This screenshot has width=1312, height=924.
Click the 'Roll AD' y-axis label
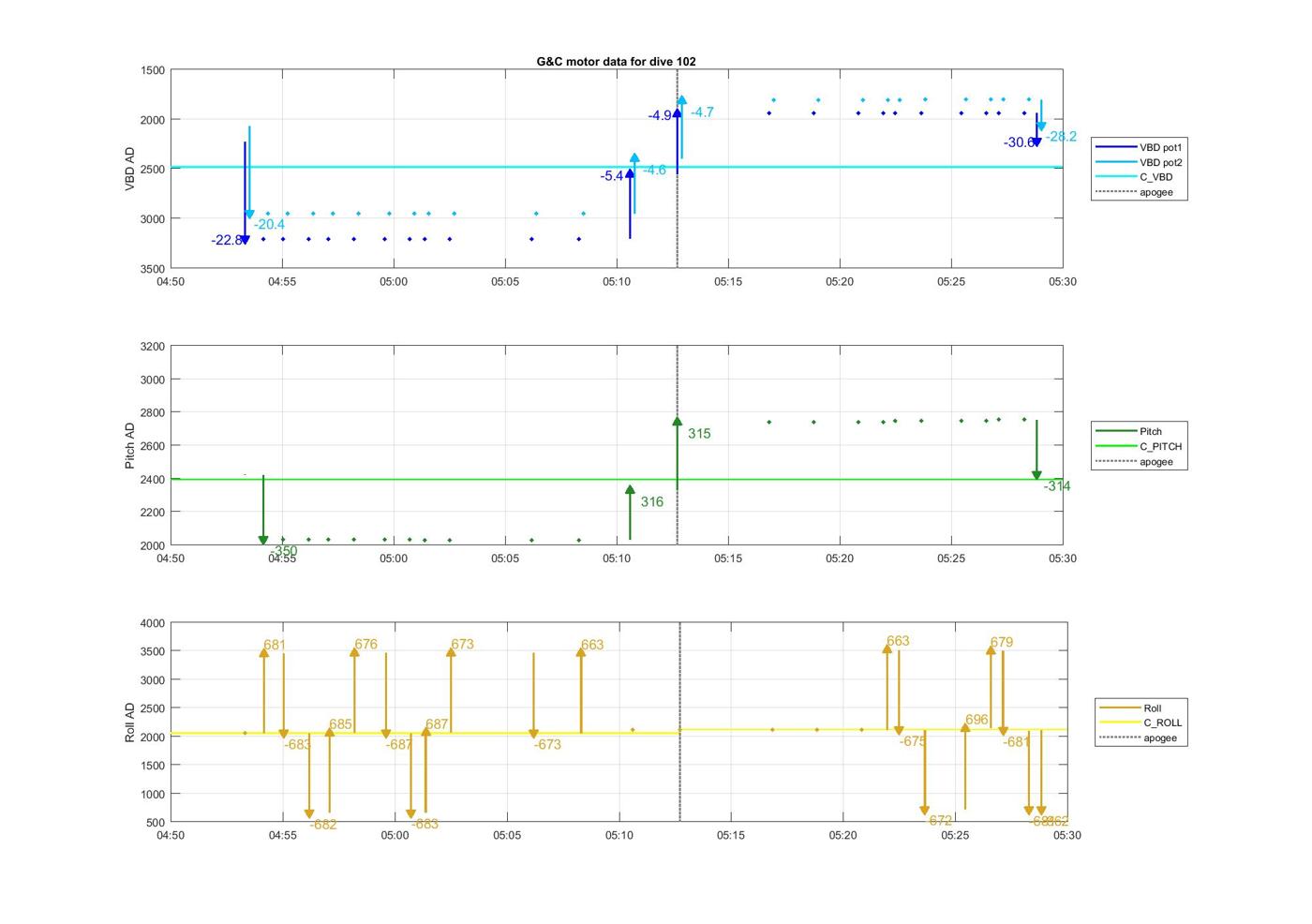130,722
